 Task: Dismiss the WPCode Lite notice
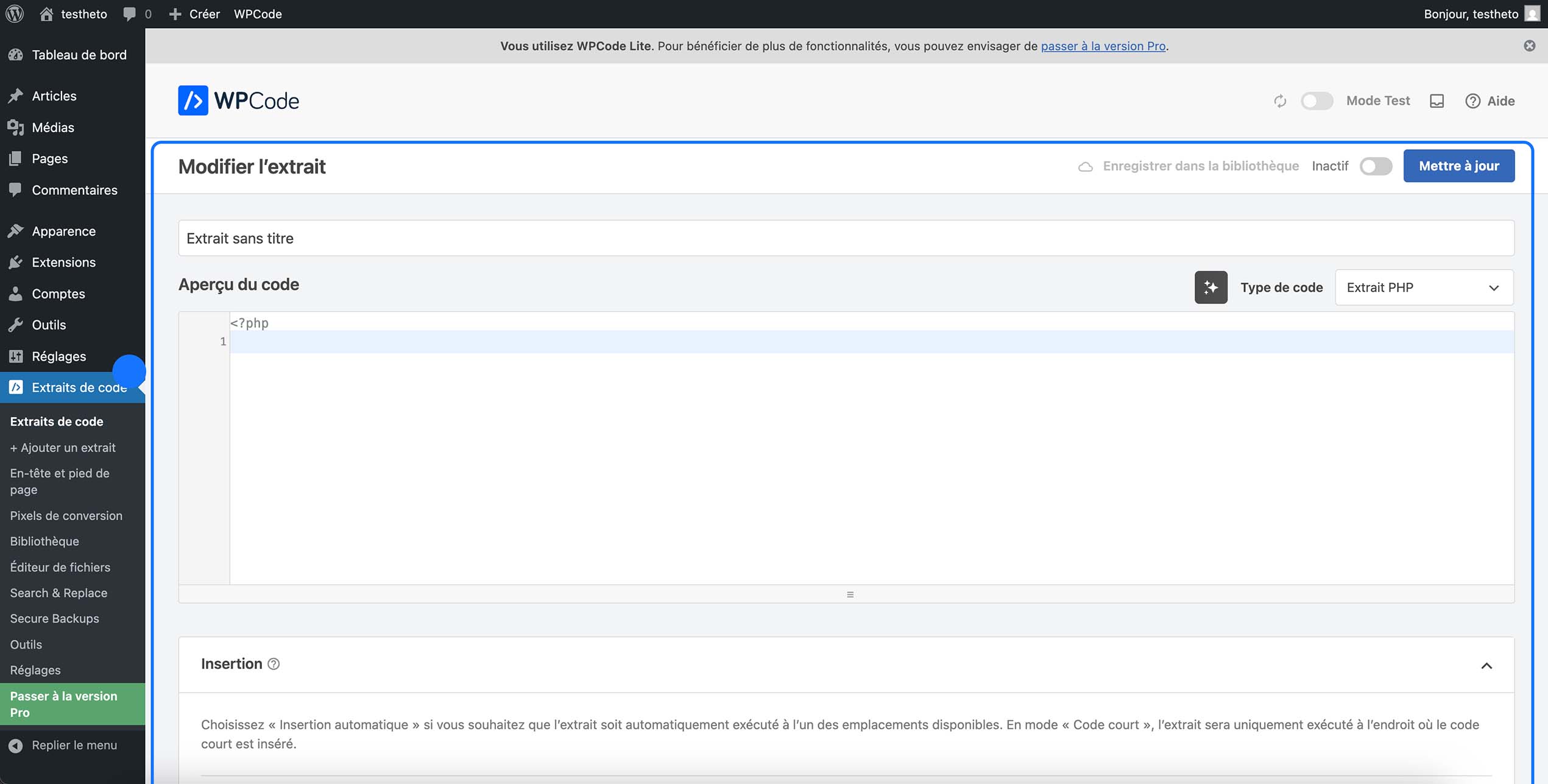point(1529,46)
